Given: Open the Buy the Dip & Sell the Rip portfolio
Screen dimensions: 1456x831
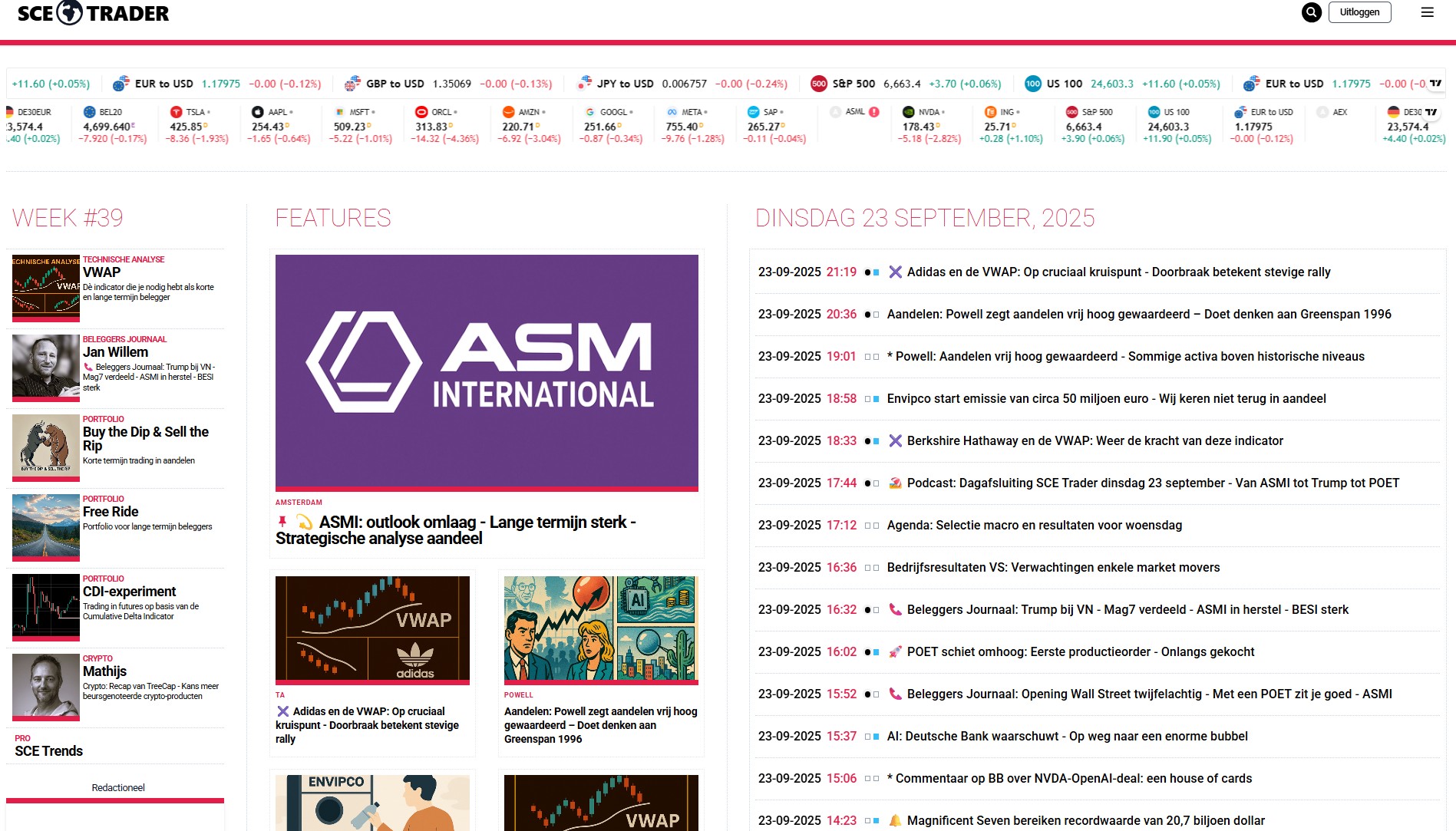Looking at the screenshot, I should click(117, 448).
